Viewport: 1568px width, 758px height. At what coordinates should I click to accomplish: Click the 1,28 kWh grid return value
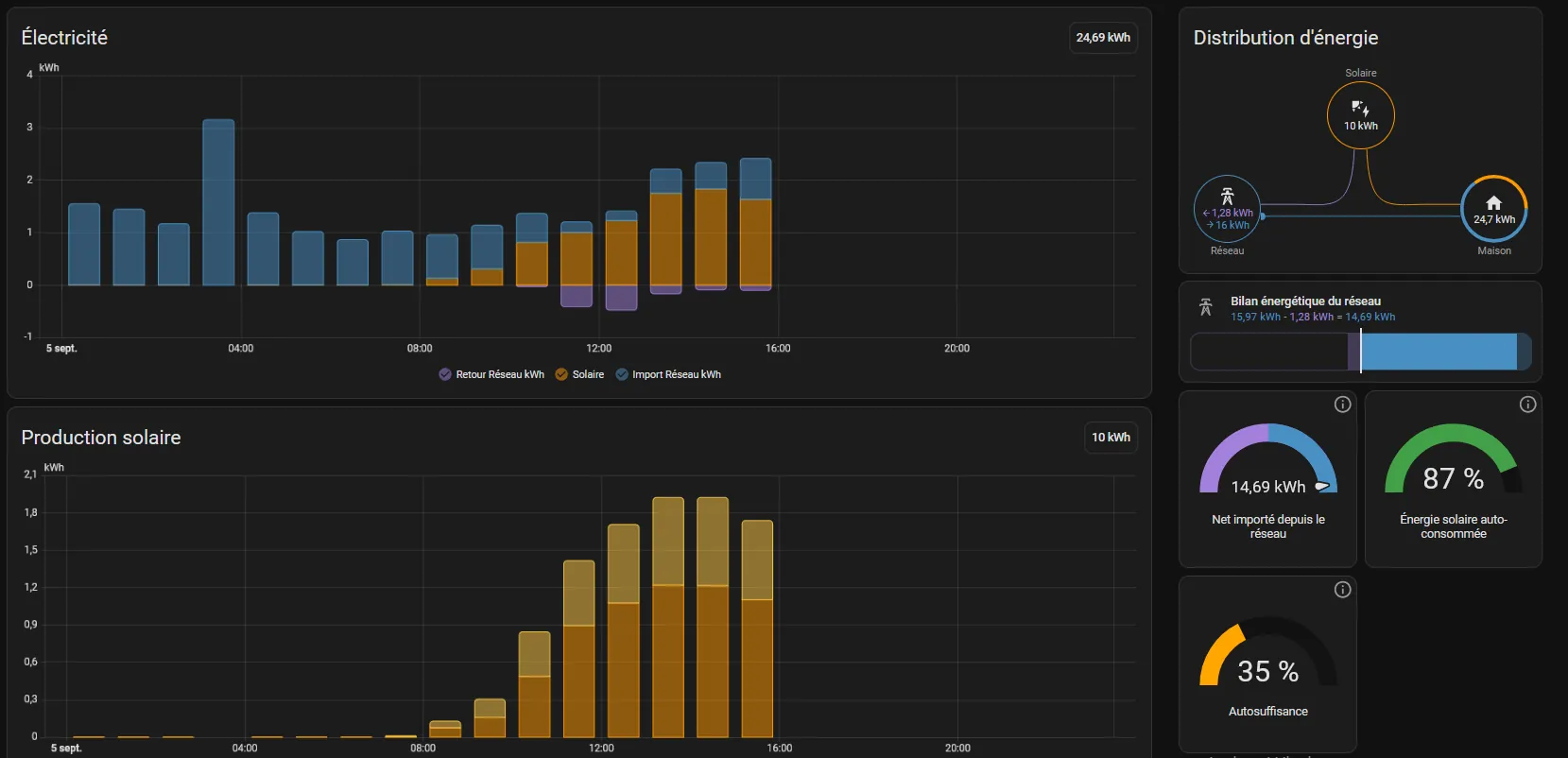1228,213
